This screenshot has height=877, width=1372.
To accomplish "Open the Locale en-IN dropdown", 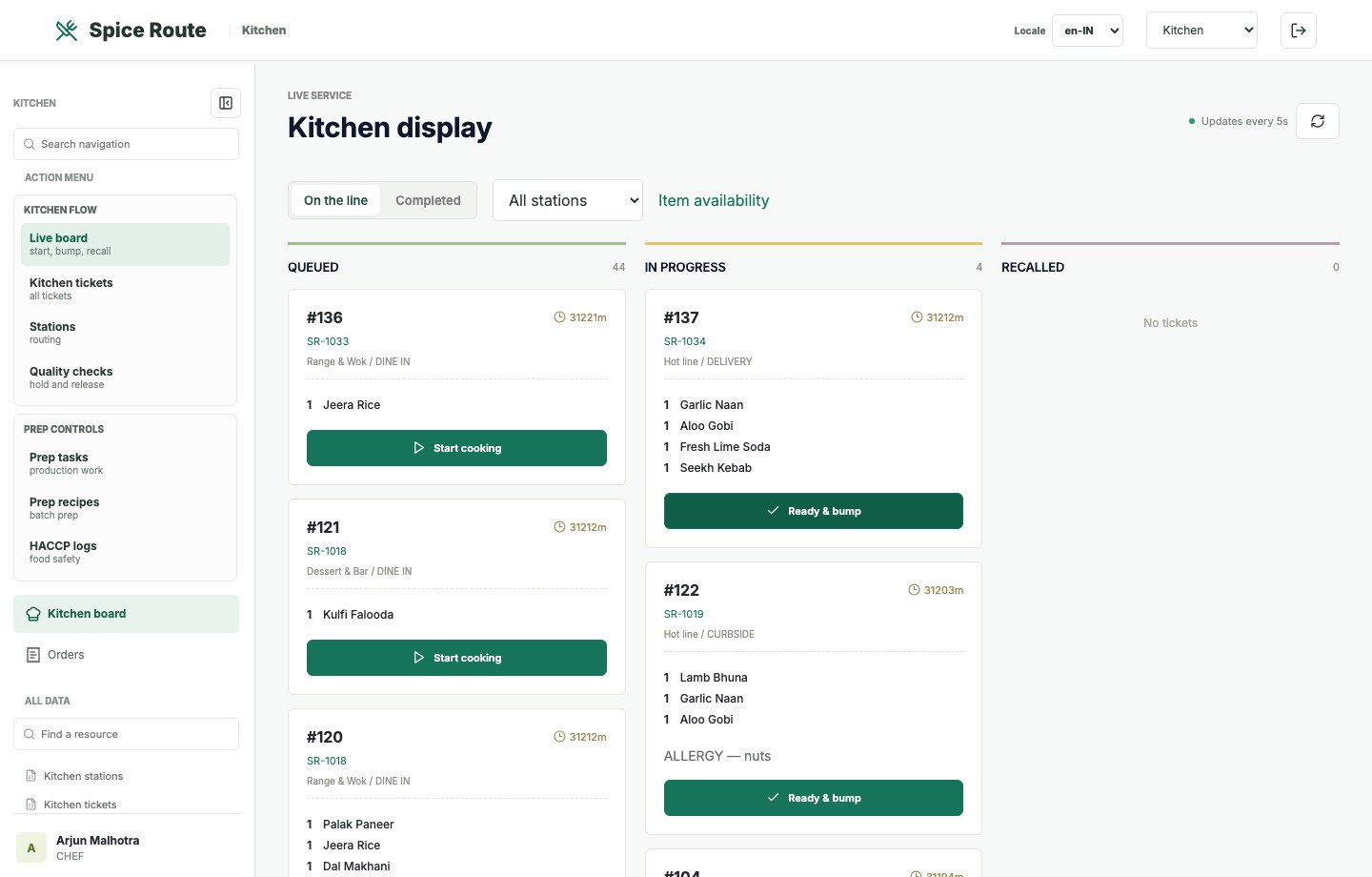I will coord(1087,31).
